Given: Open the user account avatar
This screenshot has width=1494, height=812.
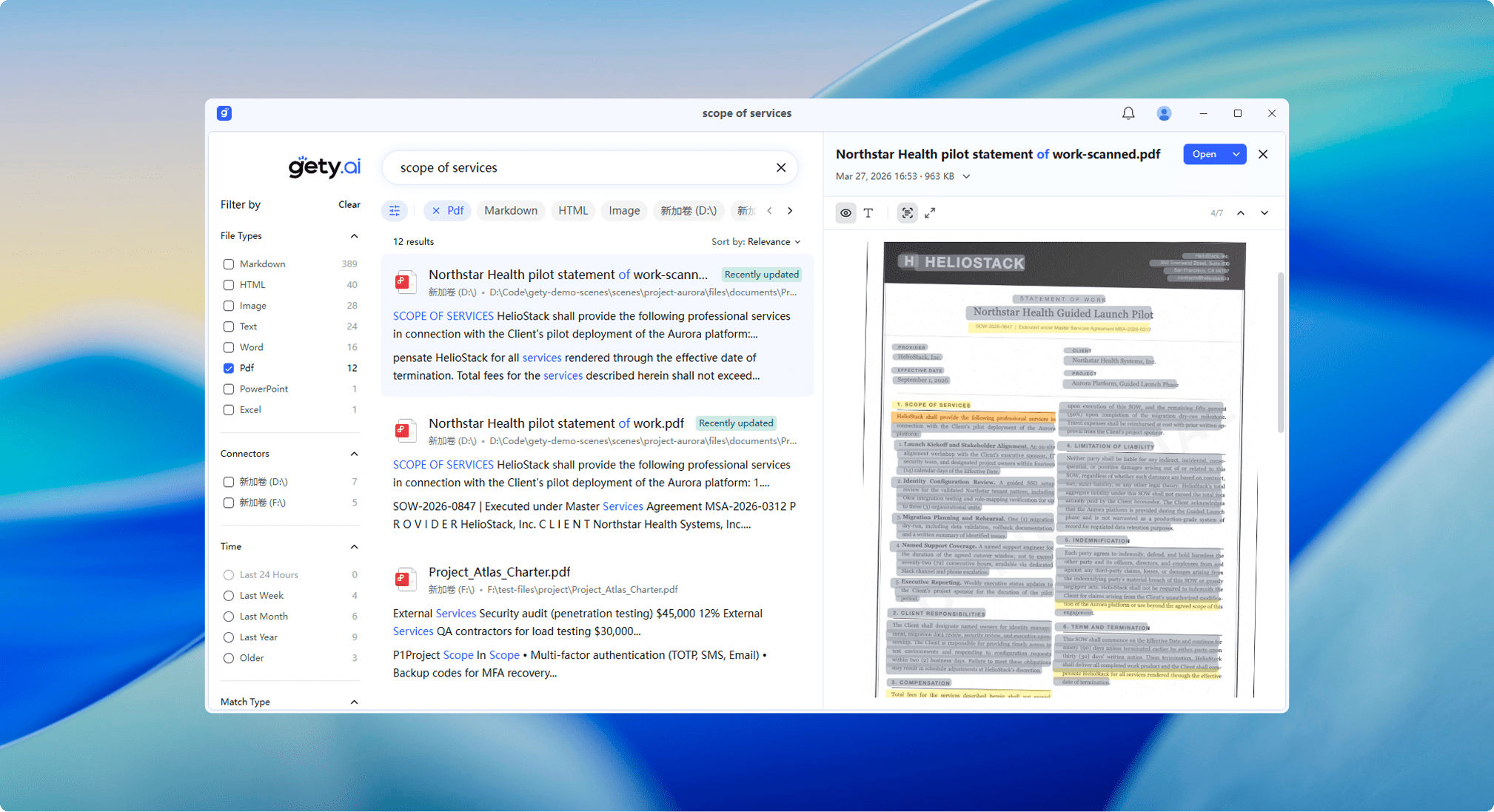Looking at the screenshot, I should pos(1164,113).
